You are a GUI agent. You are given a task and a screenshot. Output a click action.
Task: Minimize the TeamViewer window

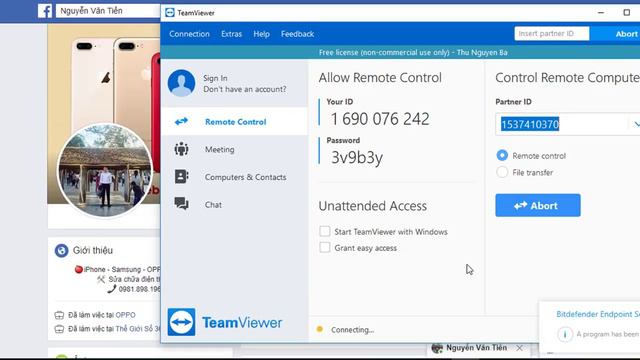click(x=601, y=13)
